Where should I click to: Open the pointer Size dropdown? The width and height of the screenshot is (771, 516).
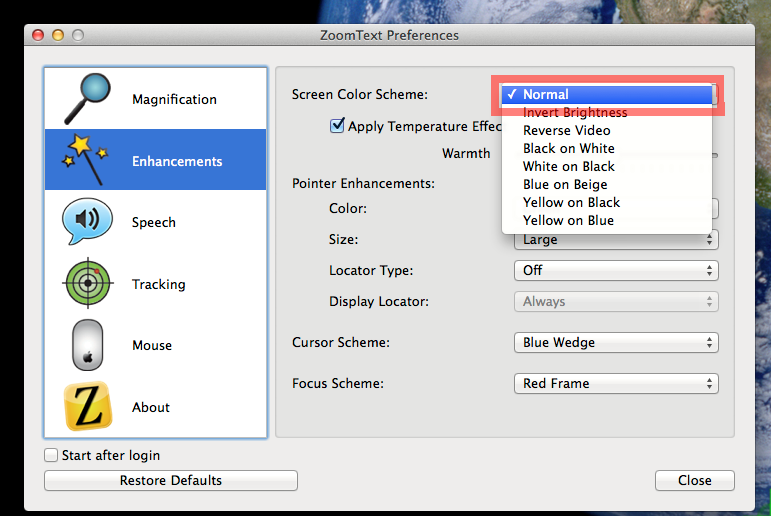617,240
